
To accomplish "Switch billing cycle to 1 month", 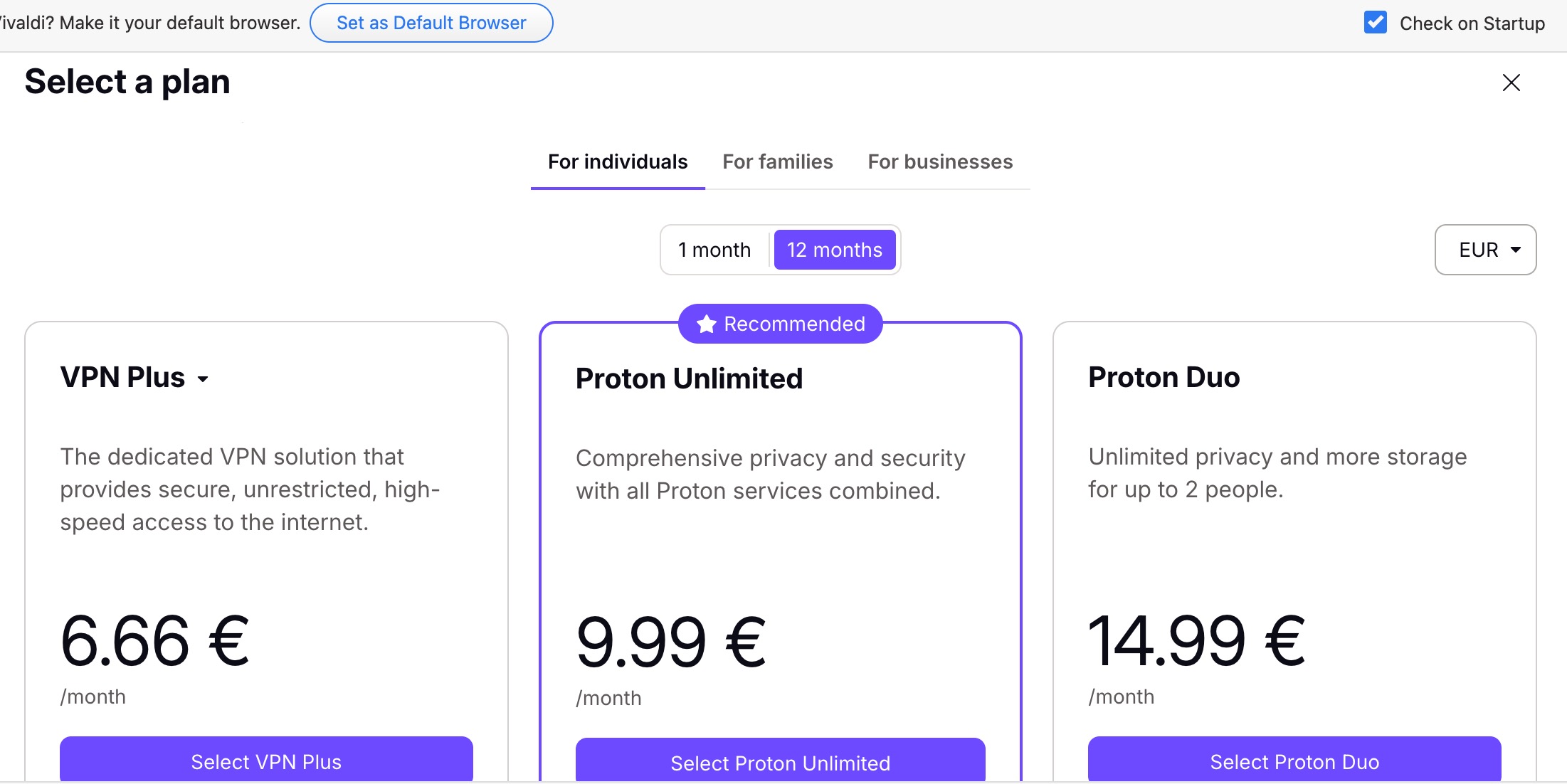I will pos(714,250).
